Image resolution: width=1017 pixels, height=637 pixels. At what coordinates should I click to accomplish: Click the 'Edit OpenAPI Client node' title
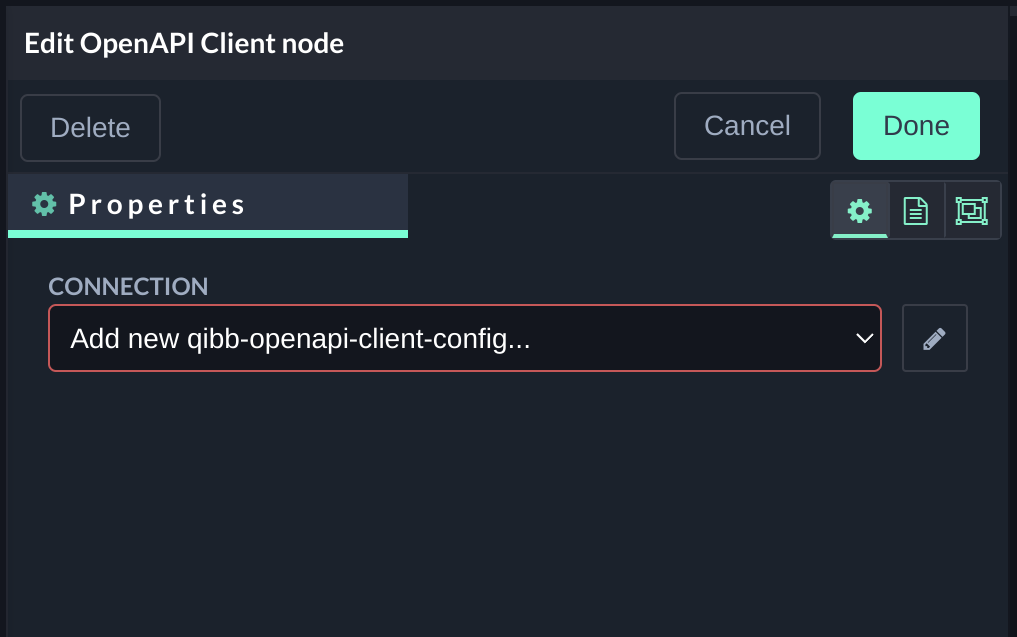(184, 43)
